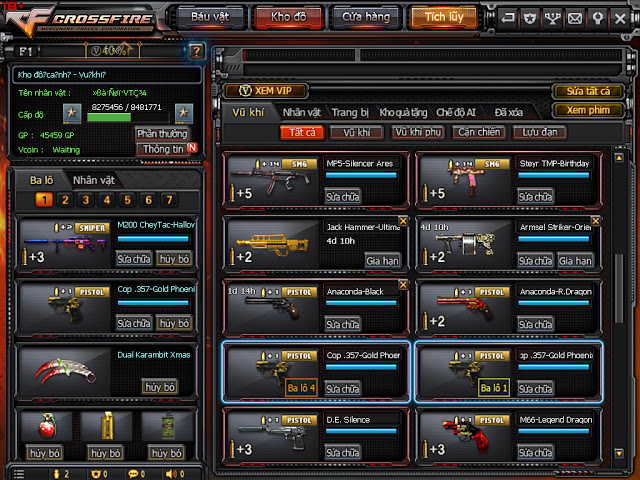Screen dimensions: 640x480
Task: Click the XEM VIP button
Action: coord(266,91)
